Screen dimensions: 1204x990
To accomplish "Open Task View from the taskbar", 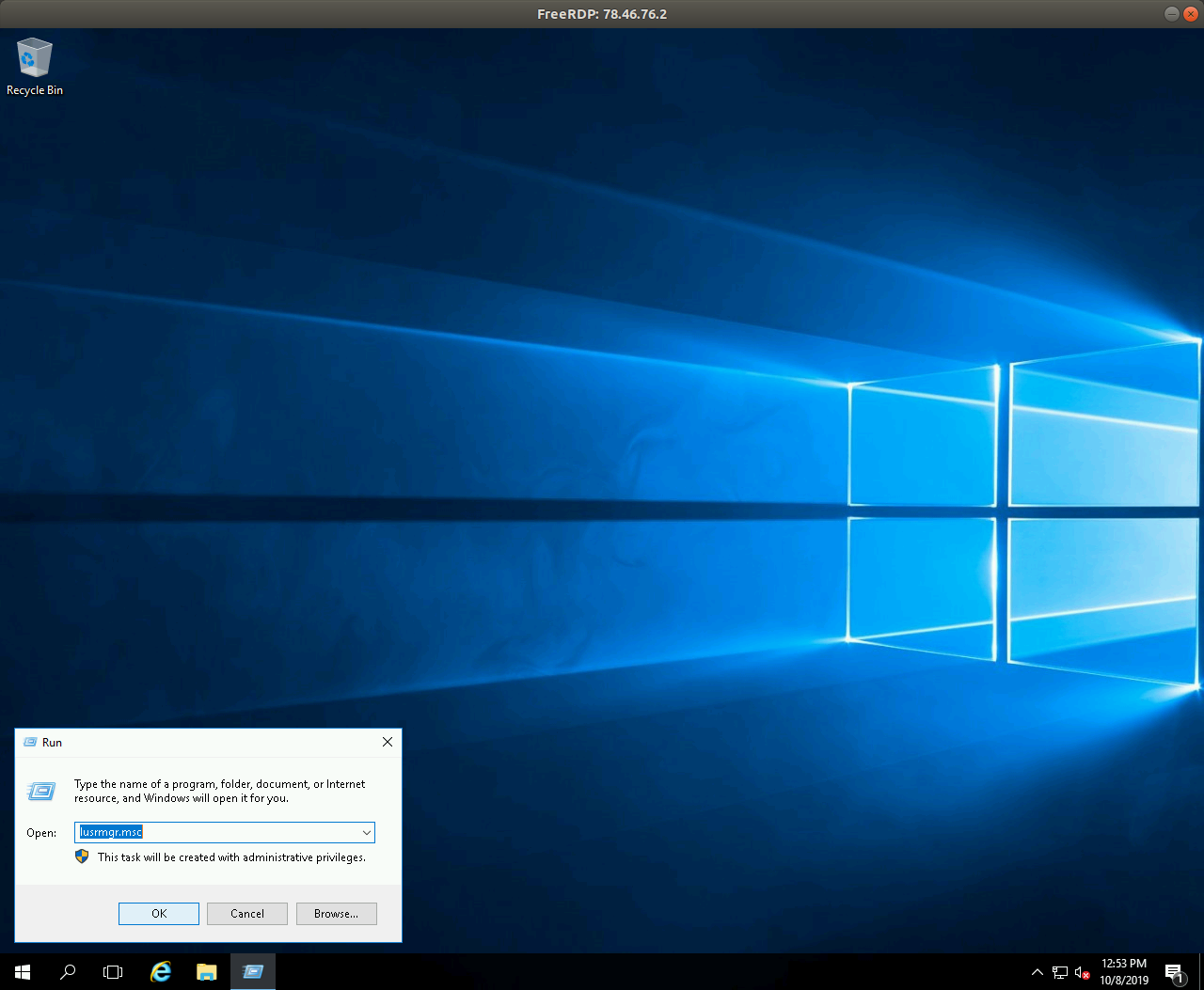I will [113, 972].
